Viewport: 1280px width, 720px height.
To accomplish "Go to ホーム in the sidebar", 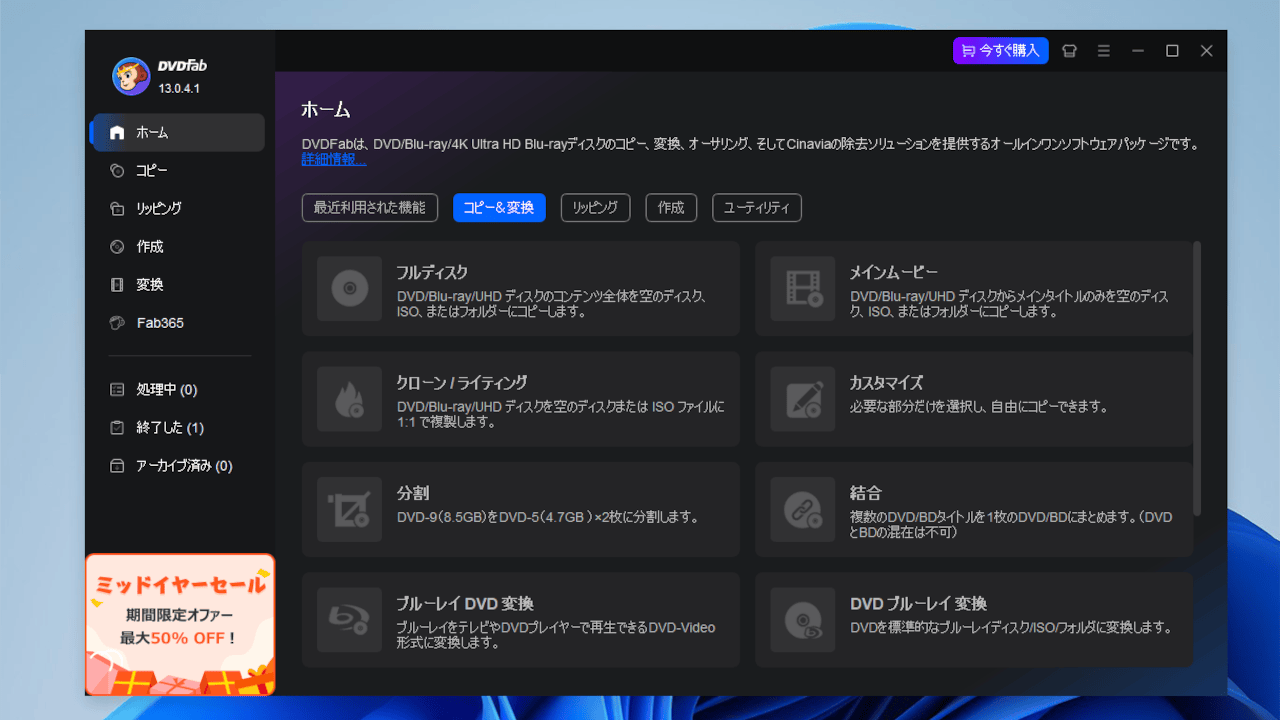I will [x=178, y=132].
